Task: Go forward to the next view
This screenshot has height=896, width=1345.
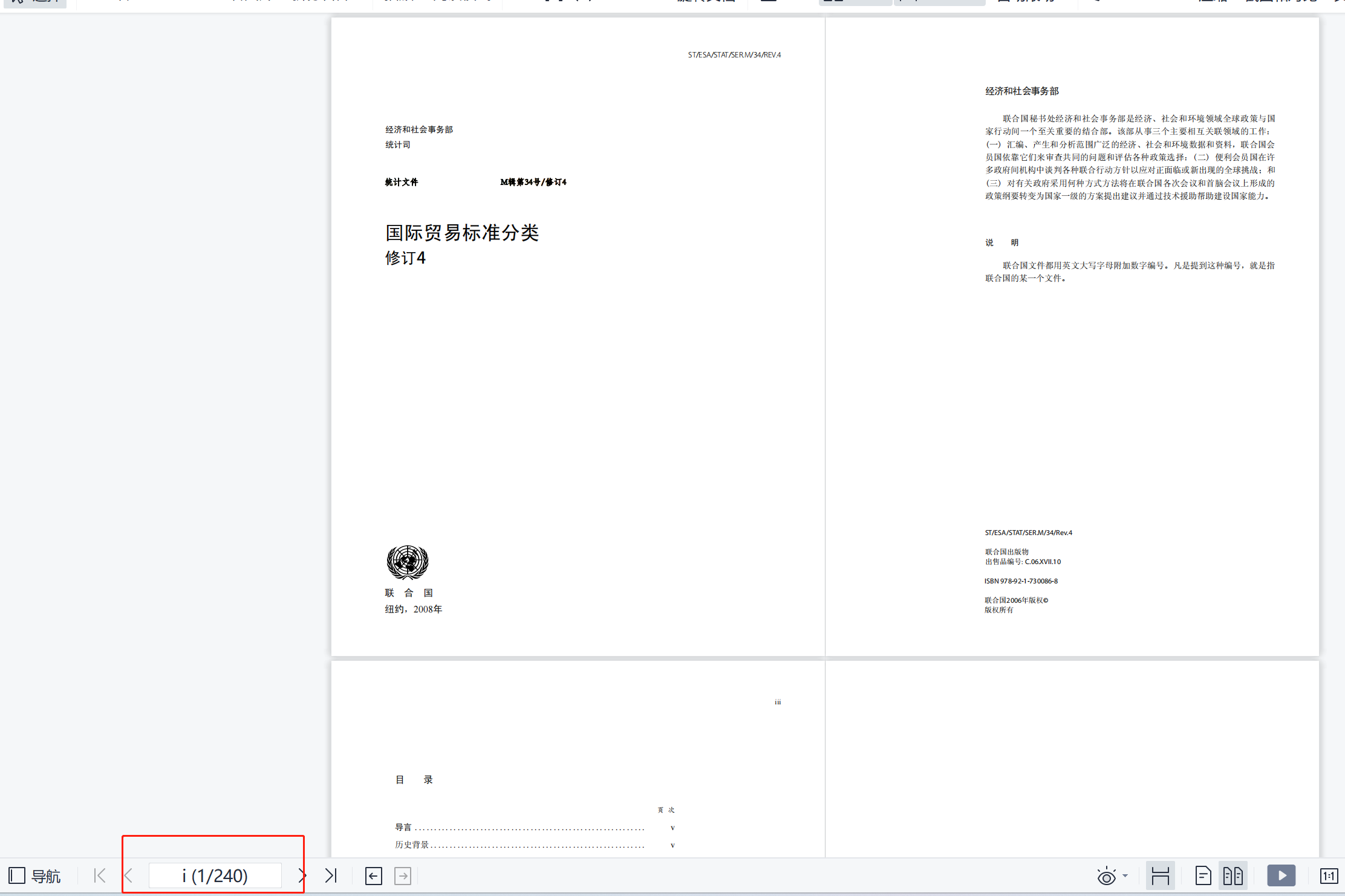Action: (403, 875)
